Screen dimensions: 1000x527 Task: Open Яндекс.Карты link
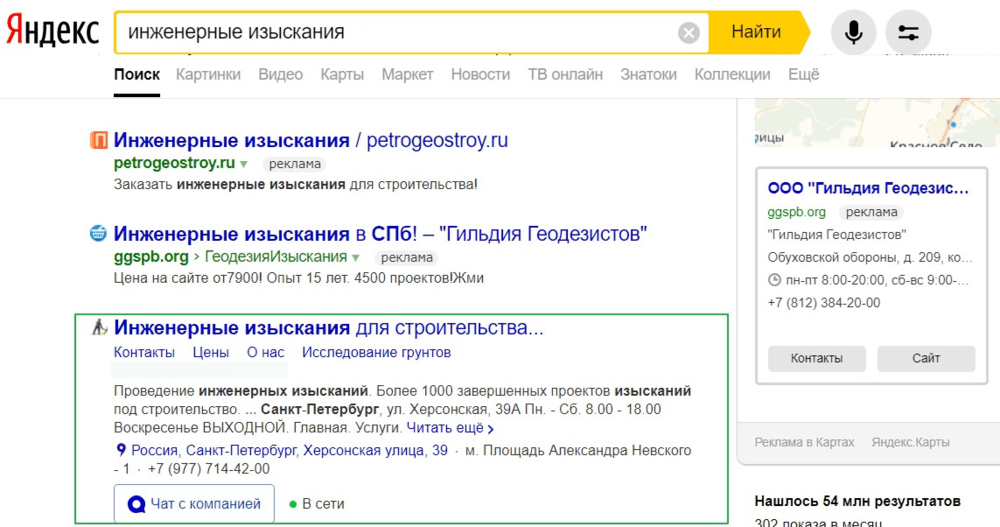(911, 442)
